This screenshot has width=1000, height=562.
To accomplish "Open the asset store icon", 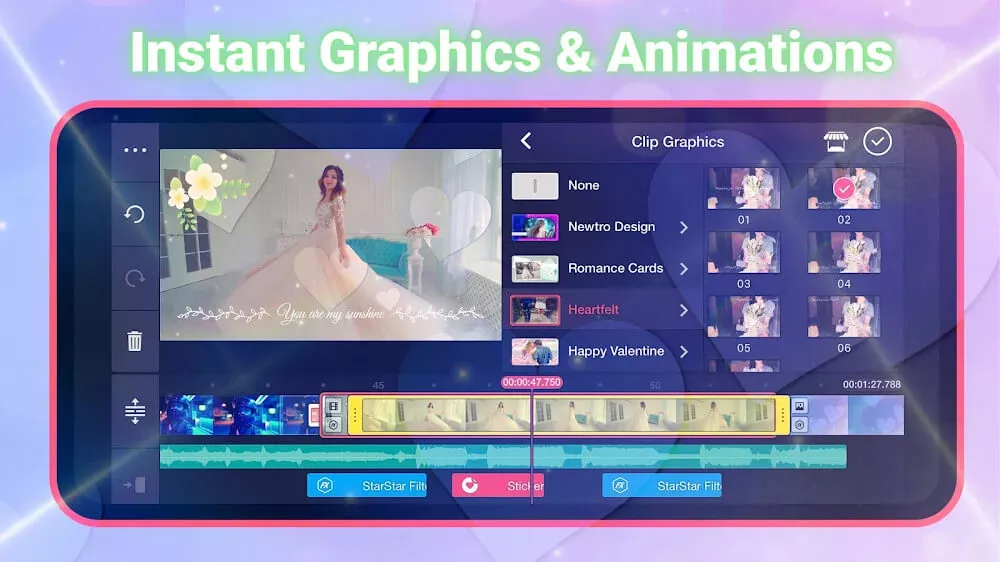I will coord(835,142).
